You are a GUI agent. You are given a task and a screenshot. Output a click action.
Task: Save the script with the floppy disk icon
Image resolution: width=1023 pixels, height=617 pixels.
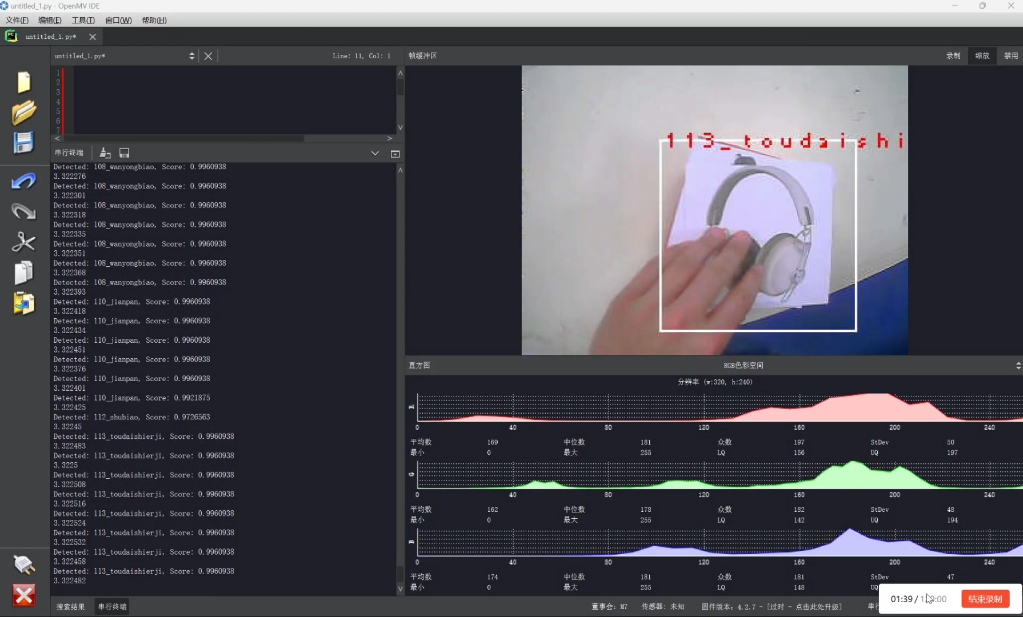click(x=23, y=143)
